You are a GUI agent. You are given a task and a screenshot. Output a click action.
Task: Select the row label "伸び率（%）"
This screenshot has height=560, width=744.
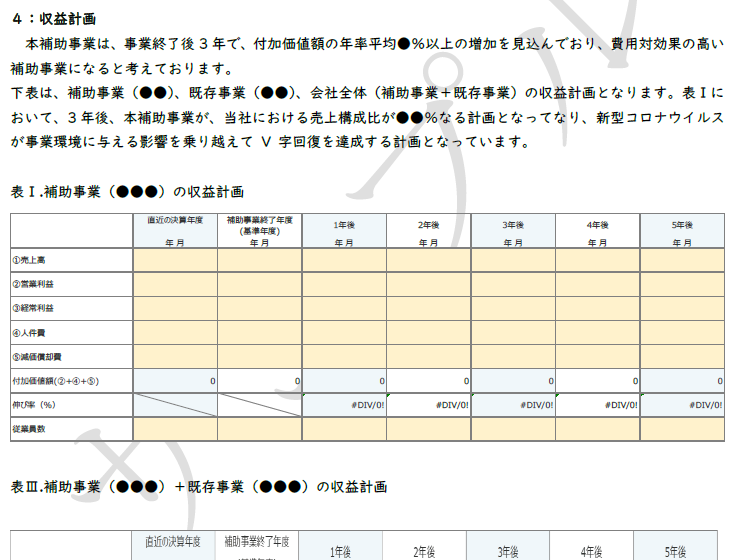(34, 405)
